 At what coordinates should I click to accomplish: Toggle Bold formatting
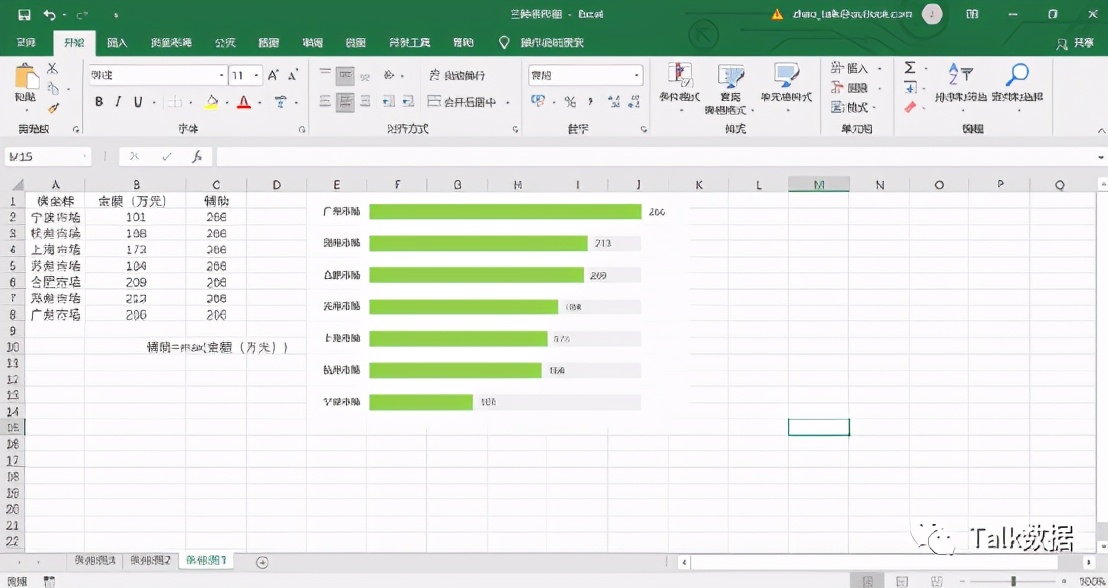(99, 102)
